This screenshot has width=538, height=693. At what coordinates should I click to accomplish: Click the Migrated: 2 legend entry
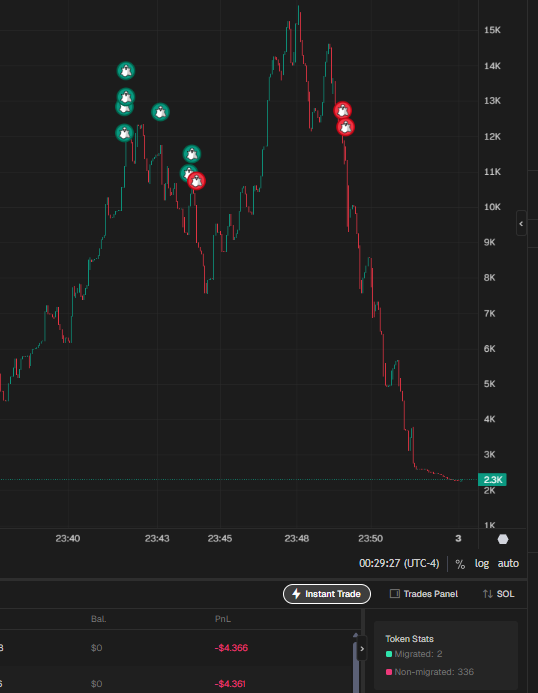point(414,654)
